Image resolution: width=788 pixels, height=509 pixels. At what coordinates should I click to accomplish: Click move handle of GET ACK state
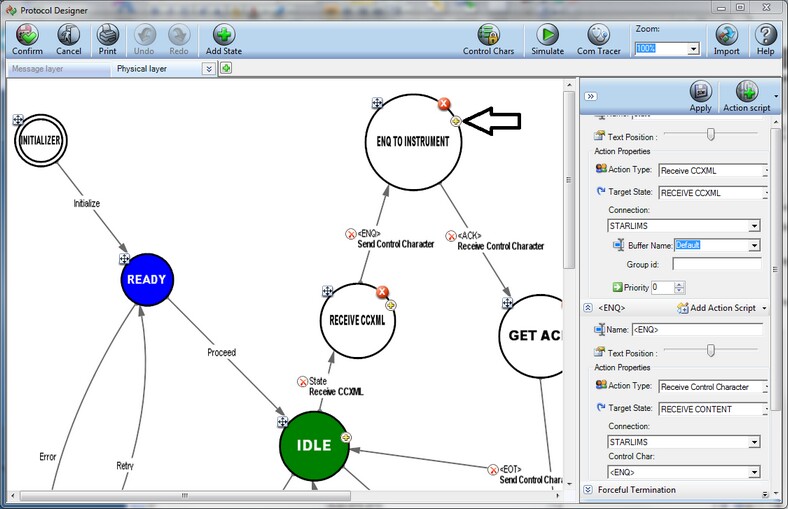click(x=508, y=303)
